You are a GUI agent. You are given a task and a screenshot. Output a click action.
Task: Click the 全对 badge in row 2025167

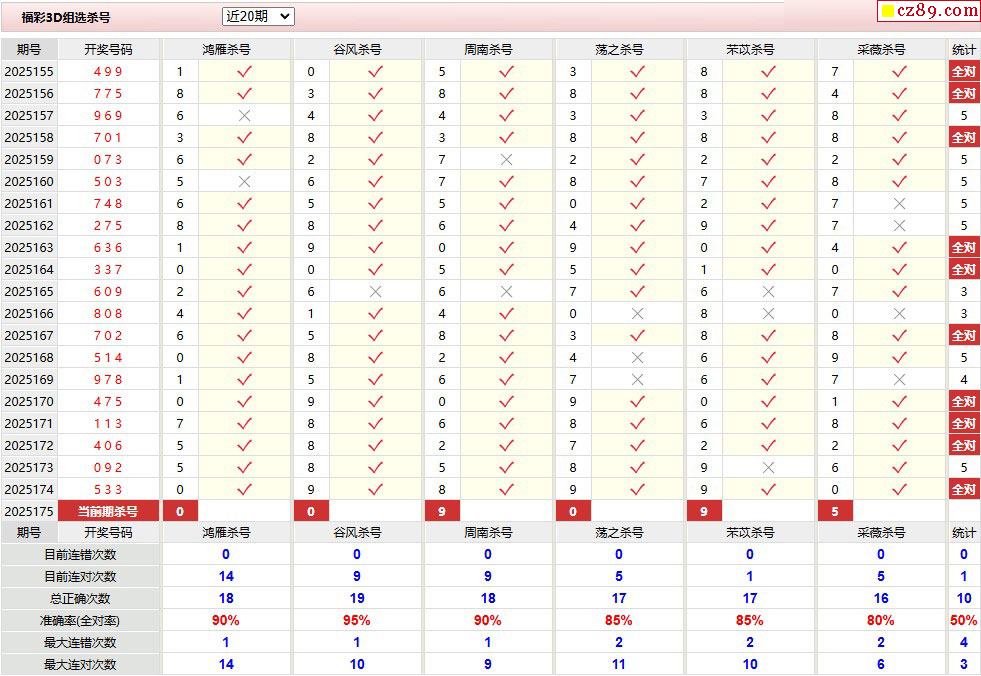tap(963, 335)
